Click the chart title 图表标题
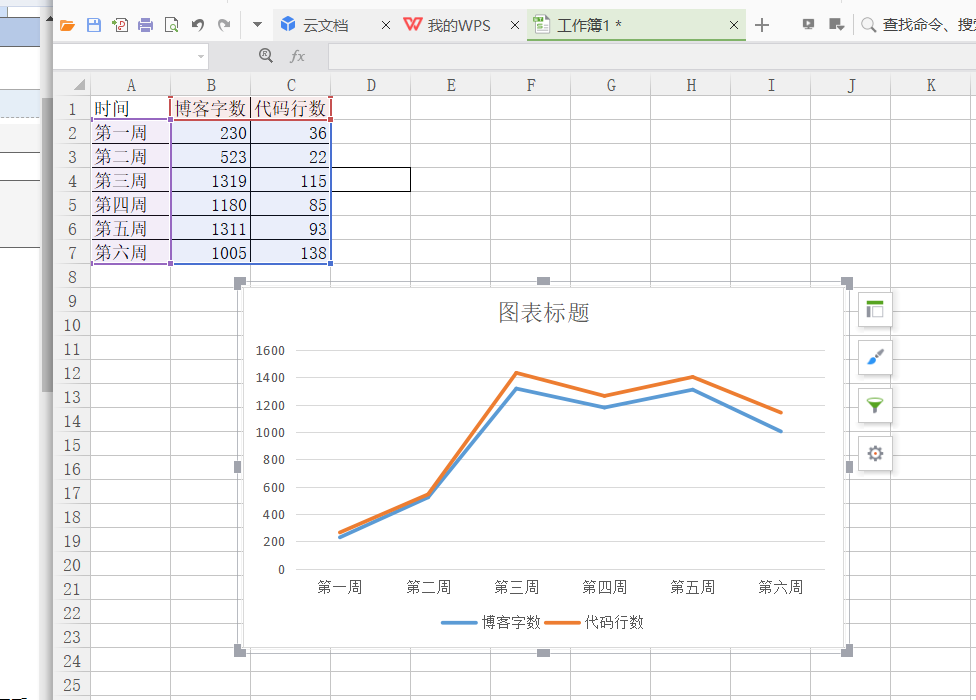 [x=543, y=312]
